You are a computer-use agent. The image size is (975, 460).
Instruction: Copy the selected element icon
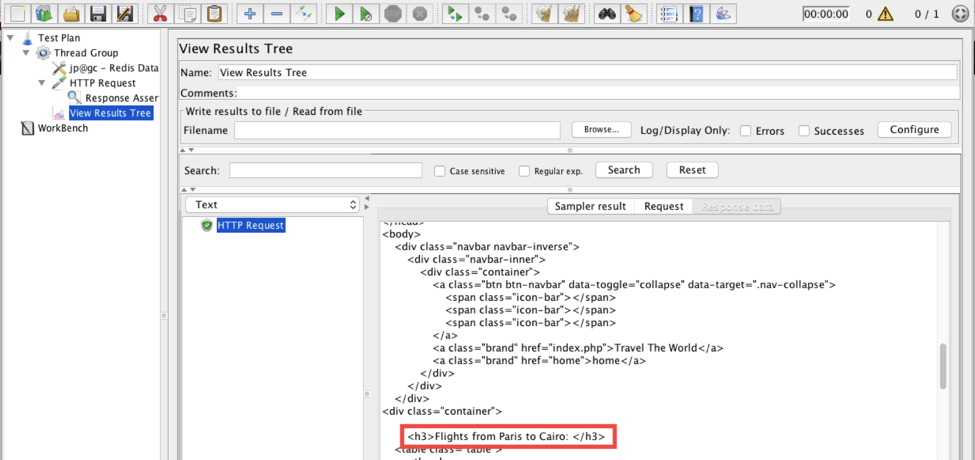[x=187, y=12]
